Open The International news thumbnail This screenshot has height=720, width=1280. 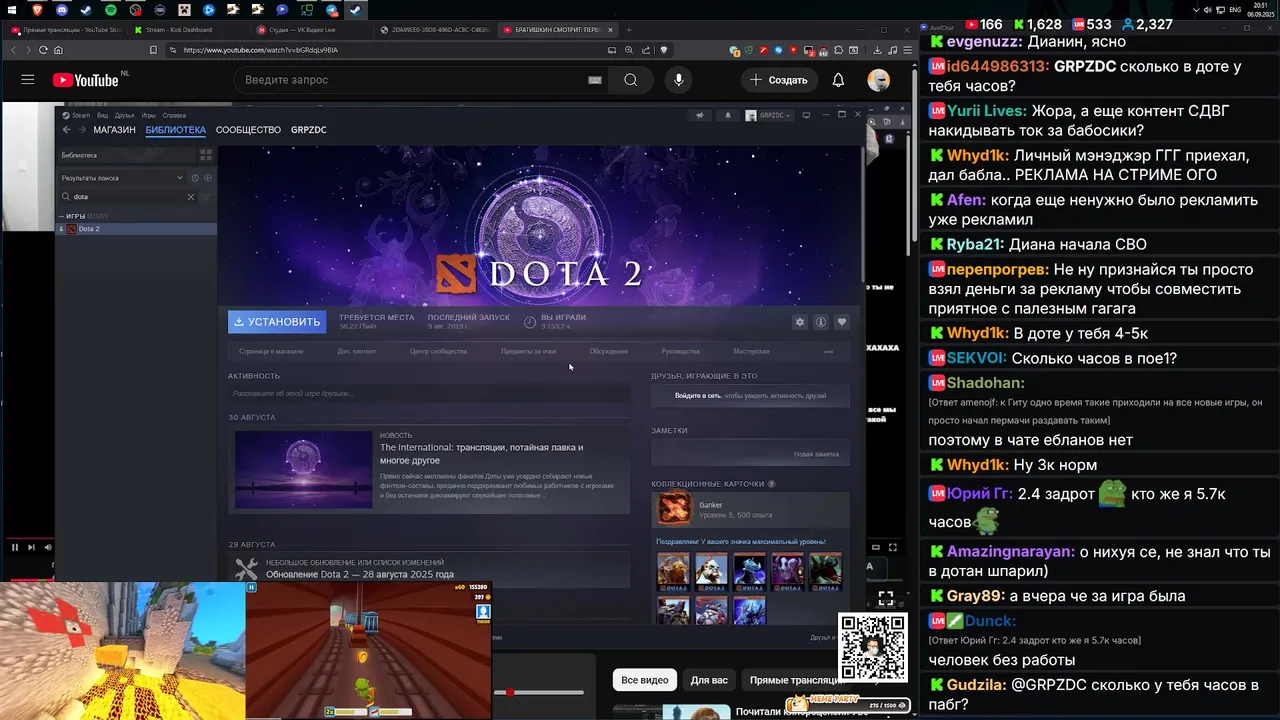pyautogui.click(x=303, y=469)
